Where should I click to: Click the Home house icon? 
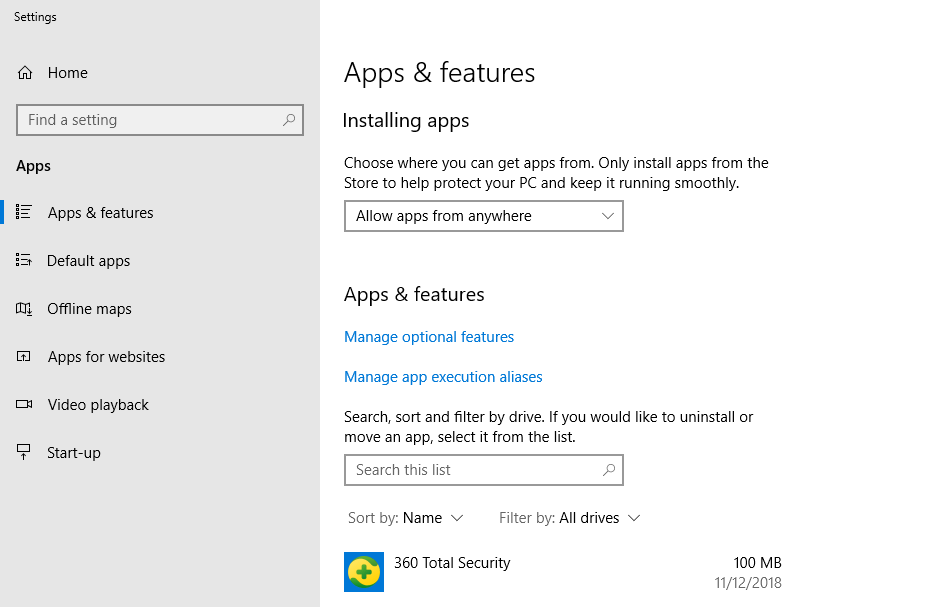25,73
